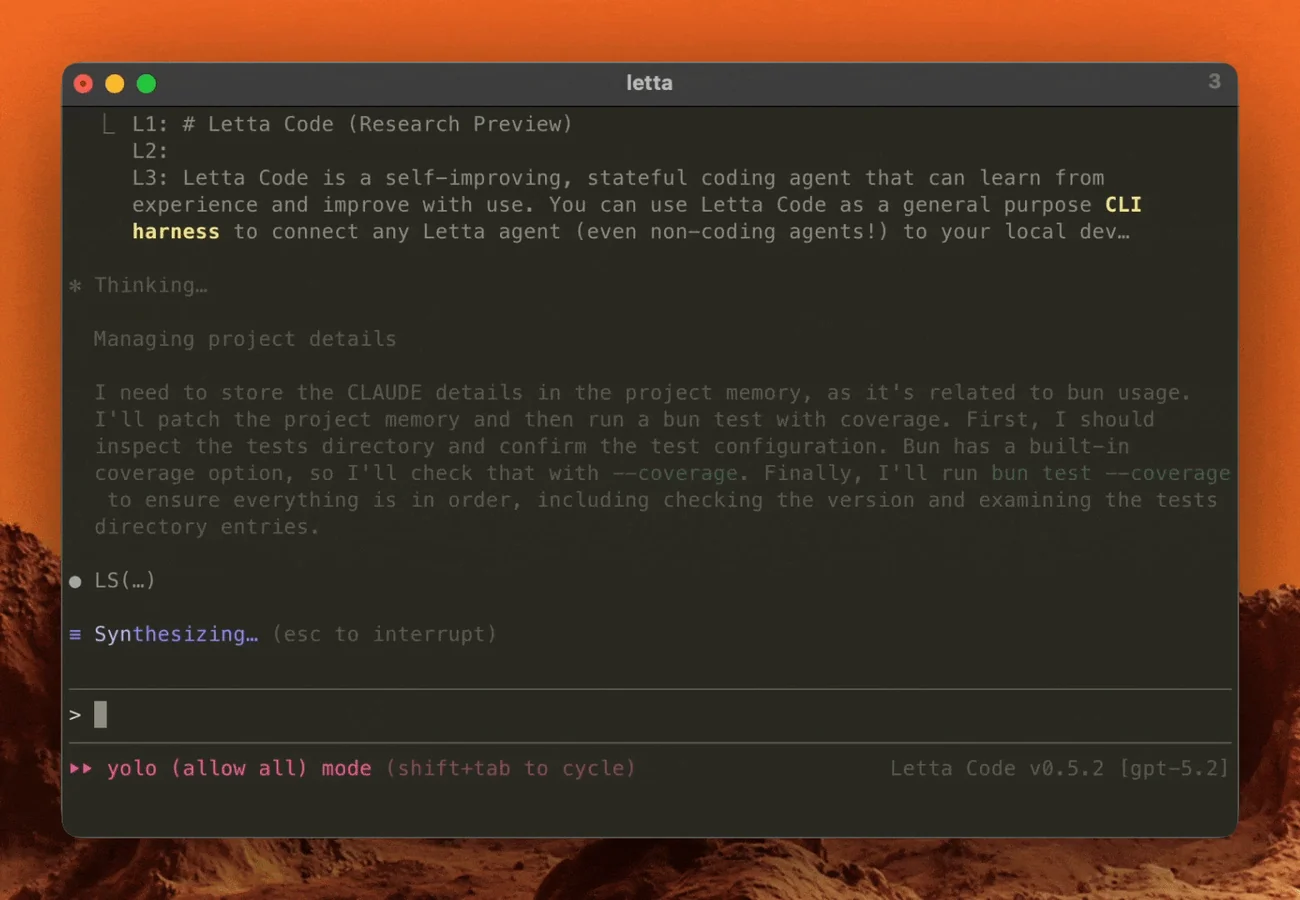The height and width of the screenshot is (900, 1300).
Task: Click the green fullscreen window button
Action: tap(146, 84)
